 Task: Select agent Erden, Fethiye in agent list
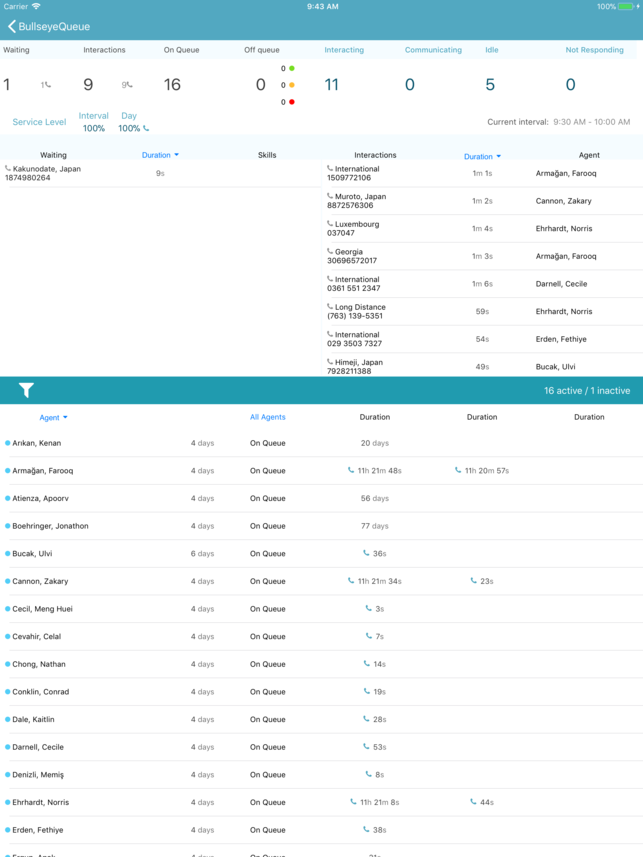[x=38, y=830]
